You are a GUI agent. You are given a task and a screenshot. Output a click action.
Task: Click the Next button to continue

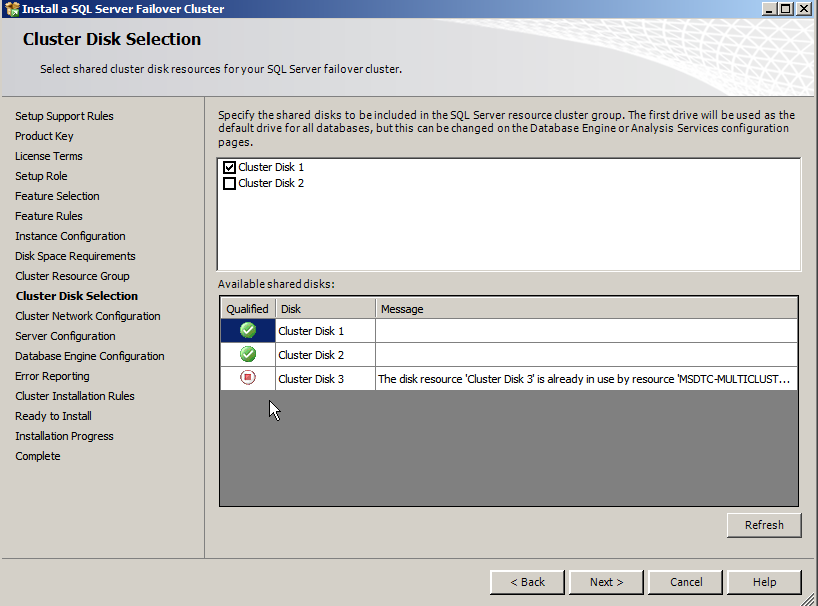pos(606,581)
